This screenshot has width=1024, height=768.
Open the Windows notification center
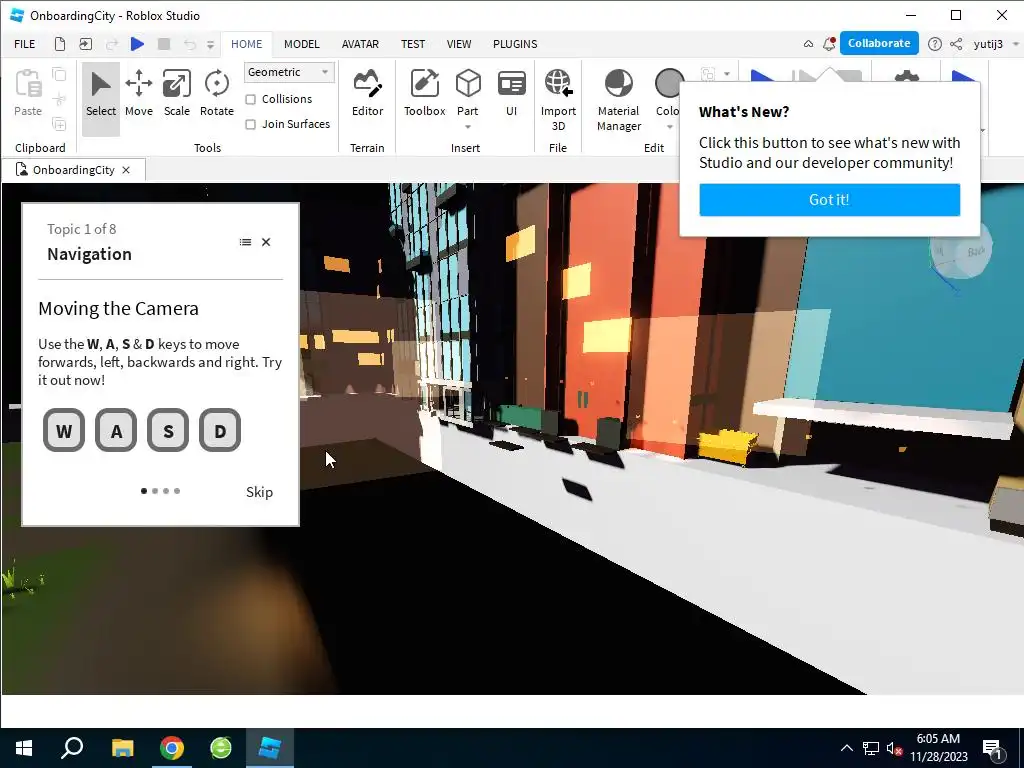pos(992,748)
